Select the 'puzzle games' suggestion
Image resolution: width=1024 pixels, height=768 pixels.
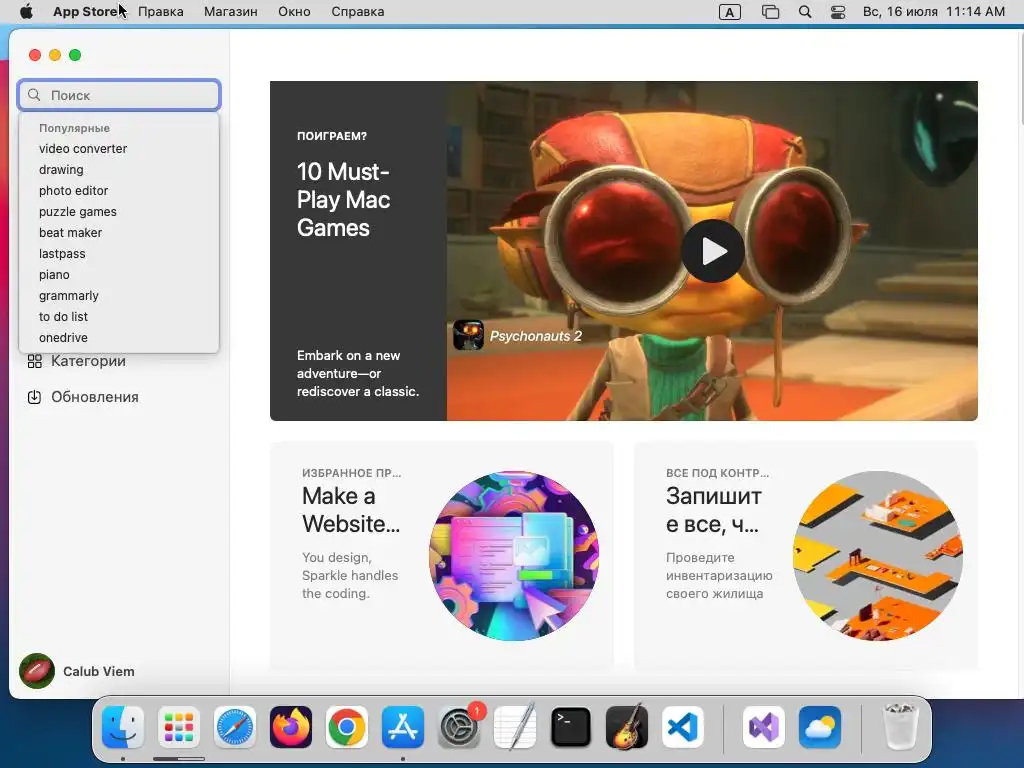(119, 211)
